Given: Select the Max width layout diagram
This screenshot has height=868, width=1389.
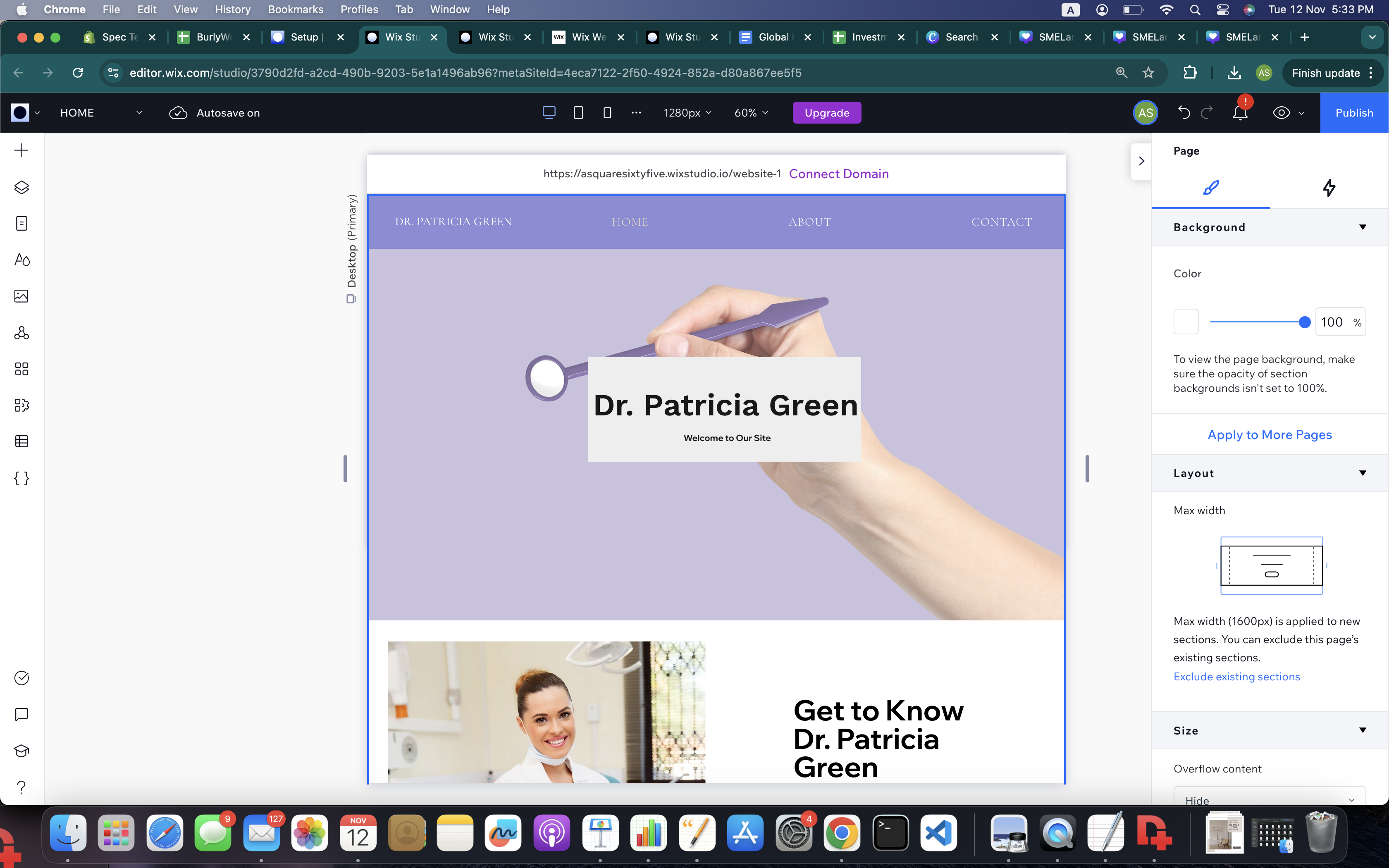Looking at the screenshot, I should coord(1271,565).
